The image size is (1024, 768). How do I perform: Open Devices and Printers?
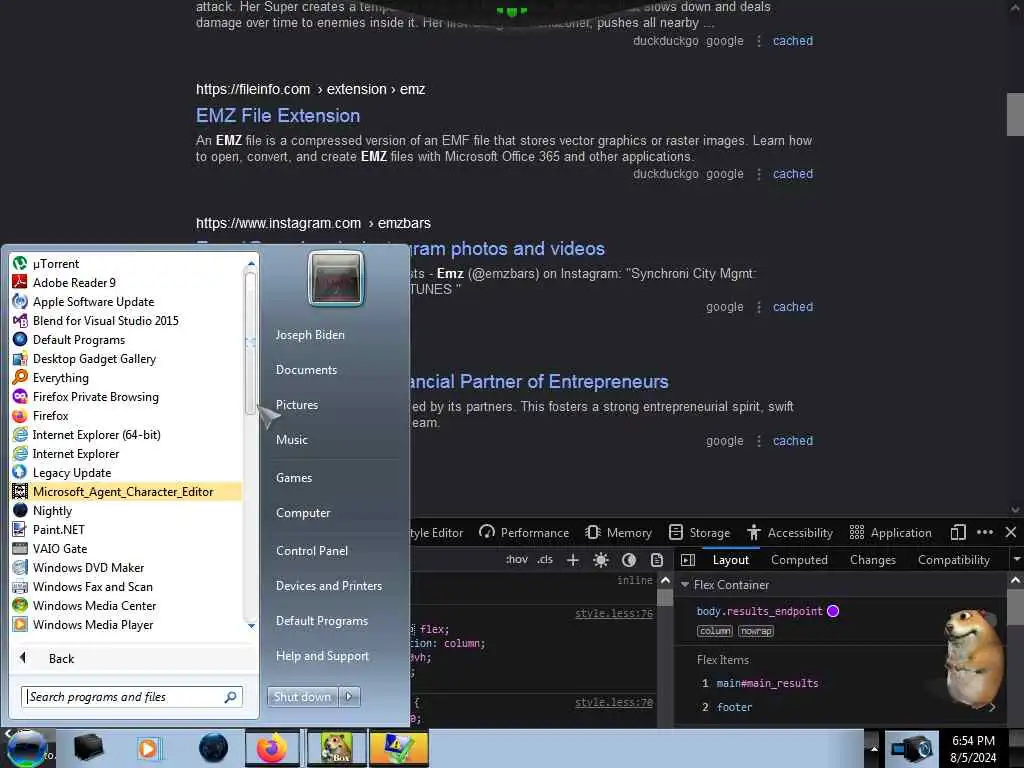coord(328,586)
